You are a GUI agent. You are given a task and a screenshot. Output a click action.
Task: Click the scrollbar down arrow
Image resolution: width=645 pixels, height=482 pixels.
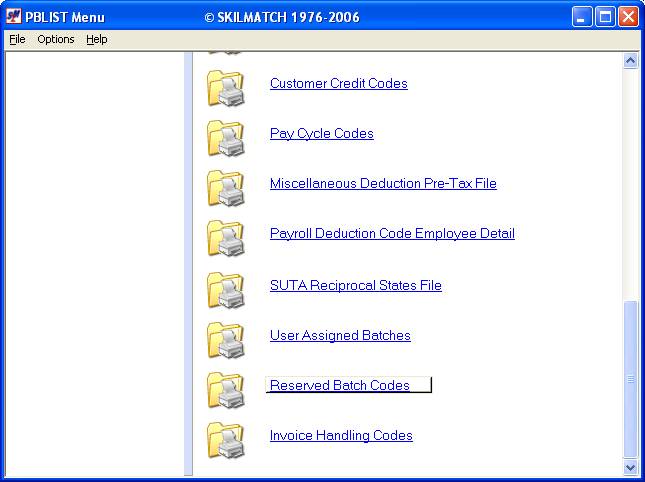[x=630, y=466]
